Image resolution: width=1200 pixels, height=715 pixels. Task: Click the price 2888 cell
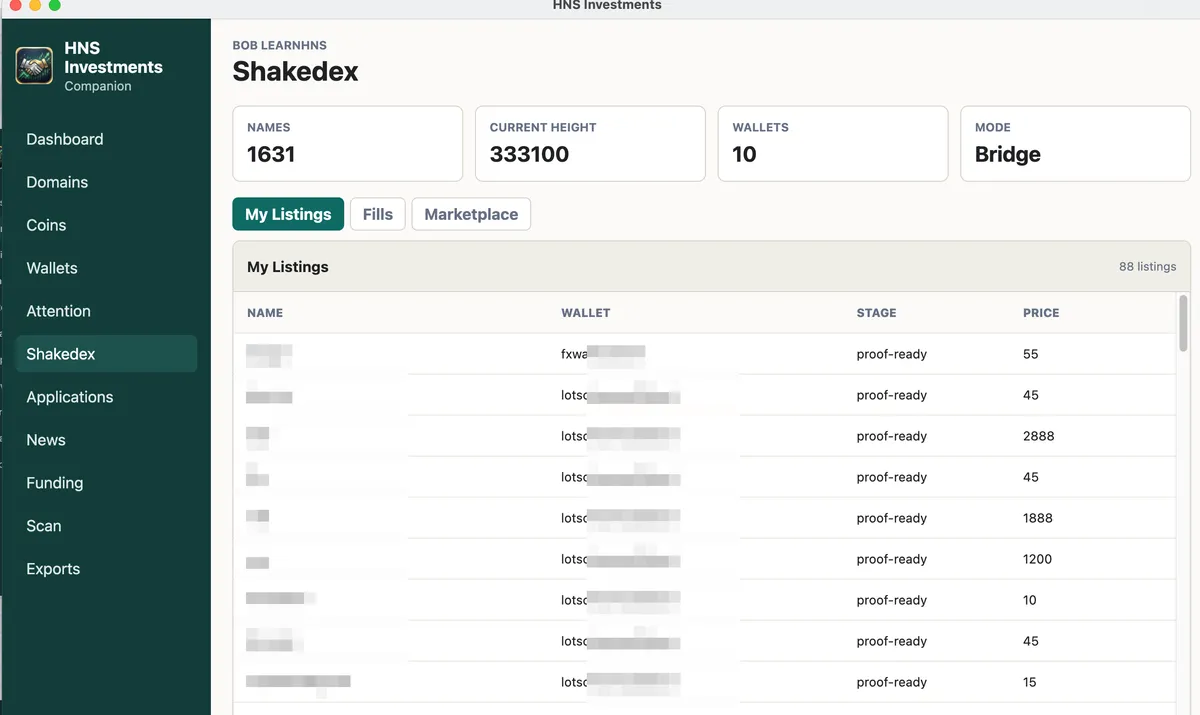click(x=1039, y=436)
